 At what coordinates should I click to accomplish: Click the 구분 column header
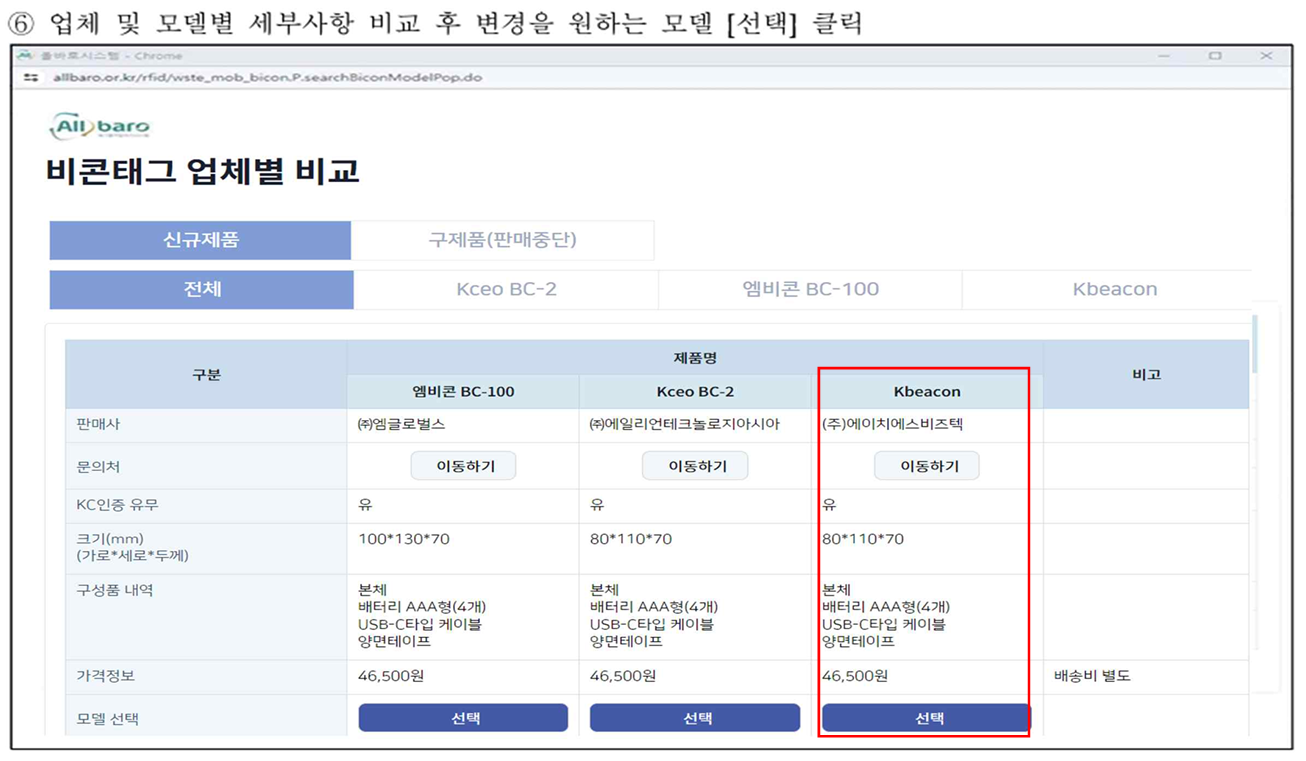coord(206,374)
